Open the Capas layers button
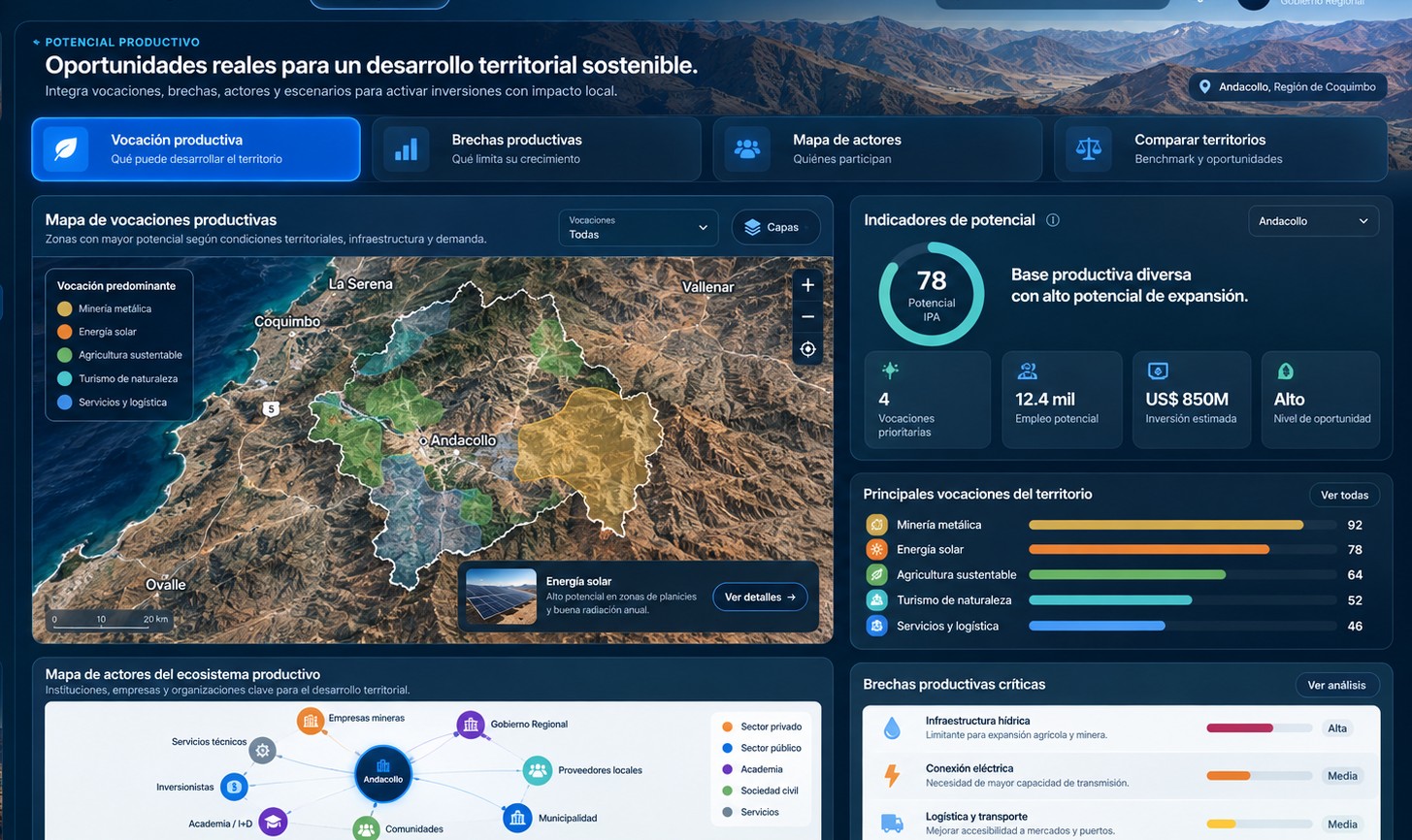This screenshot has height=840, width=1412. click(x=775, y=227)
